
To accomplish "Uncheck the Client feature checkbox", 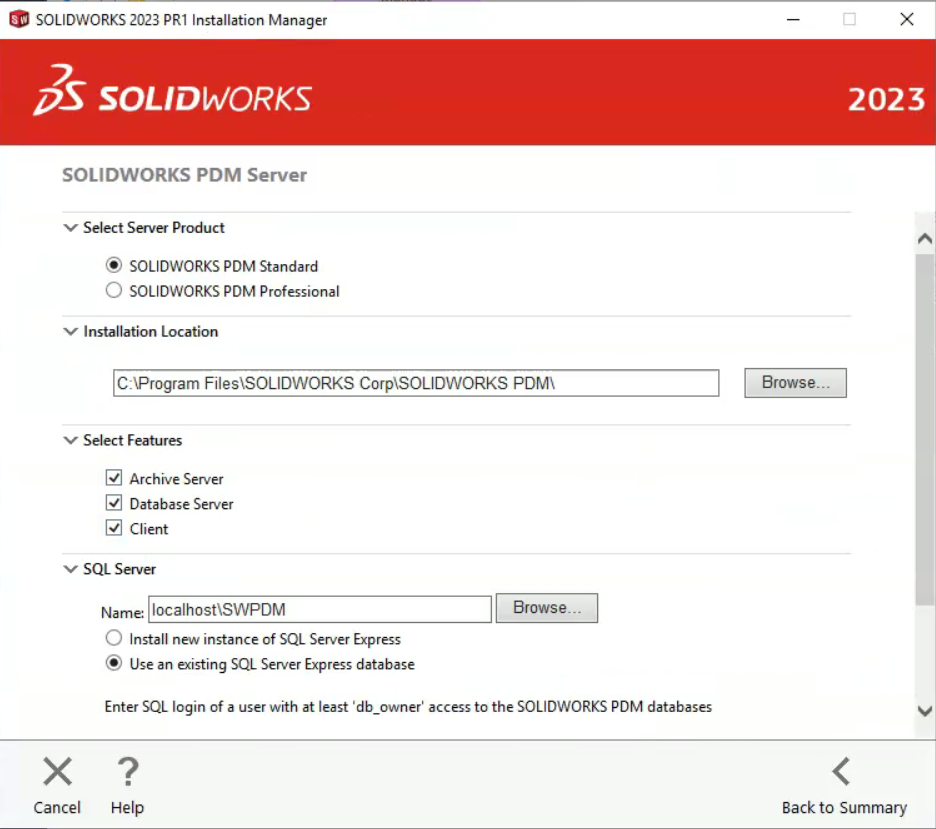I will tap(113, 528).
